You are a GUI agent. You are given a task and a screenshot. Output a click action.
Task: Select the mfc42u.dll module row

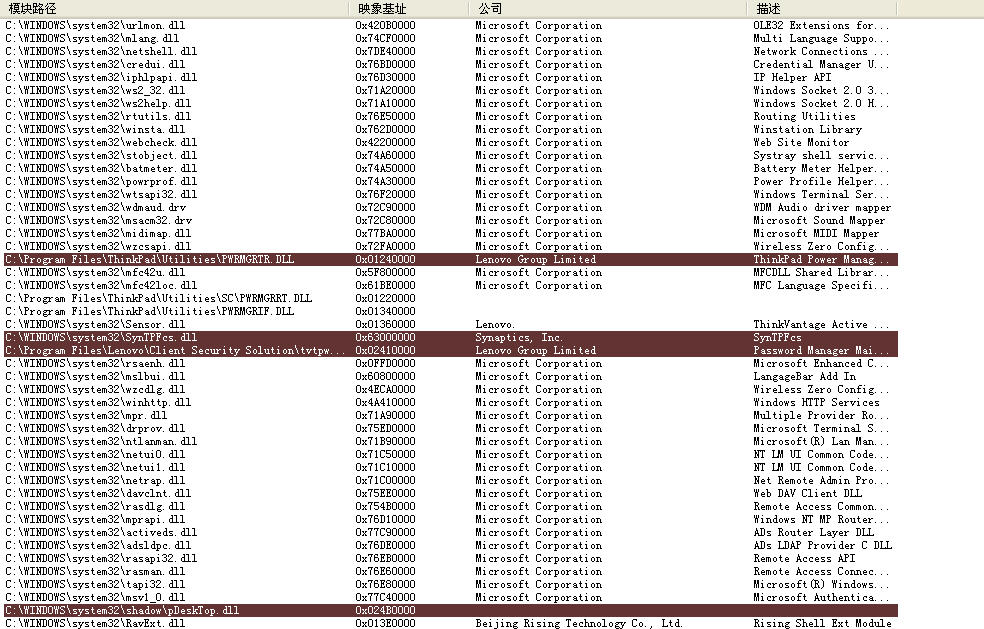pyautogui.click(x=451, y=272)
